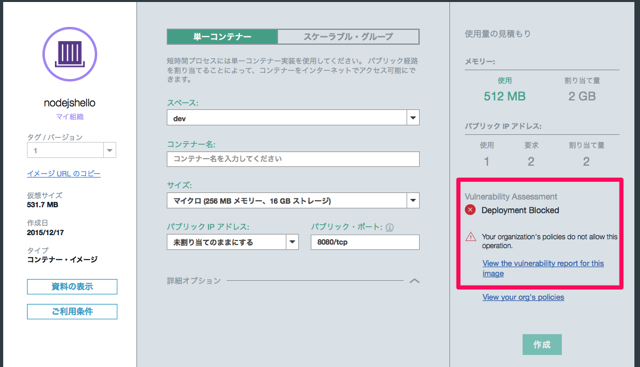Focus the コンテナー名 input field
This screenshot has height=367, width=640.
point(293,159)
